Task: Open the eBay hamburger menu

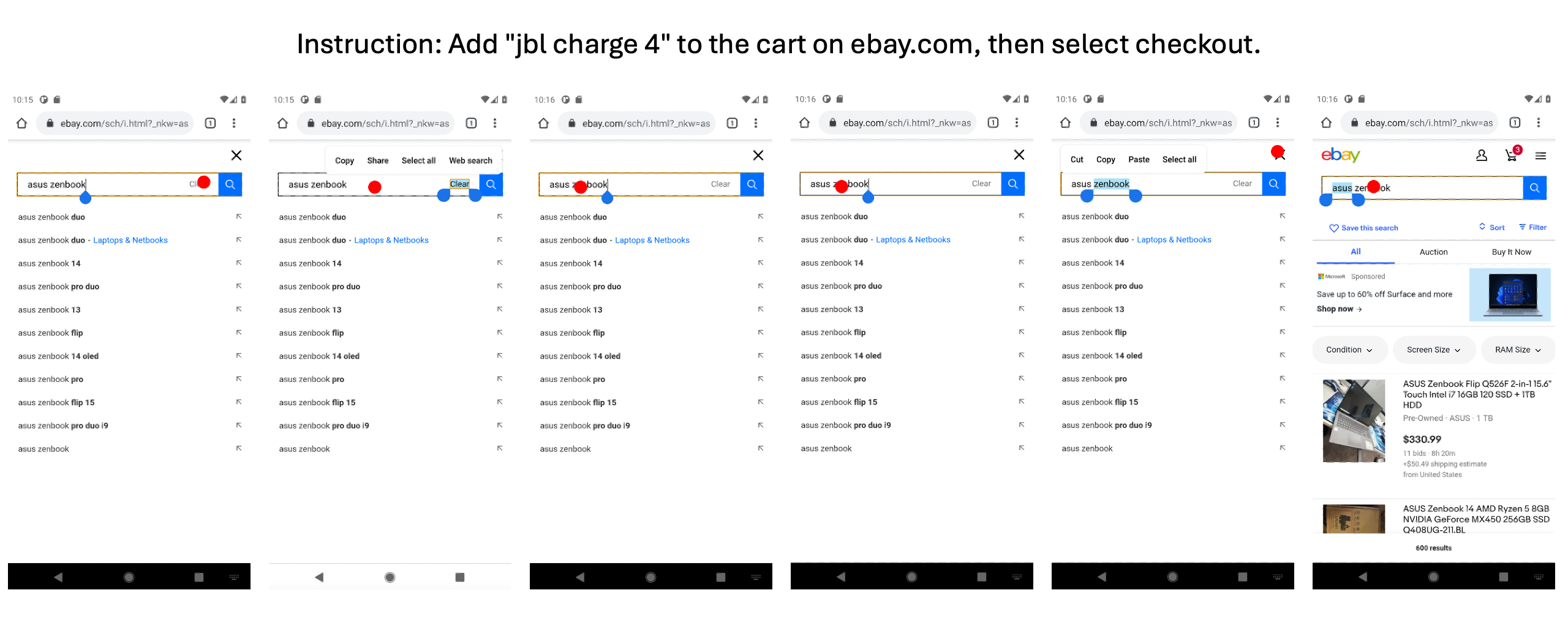Action: coord(1540,156)
